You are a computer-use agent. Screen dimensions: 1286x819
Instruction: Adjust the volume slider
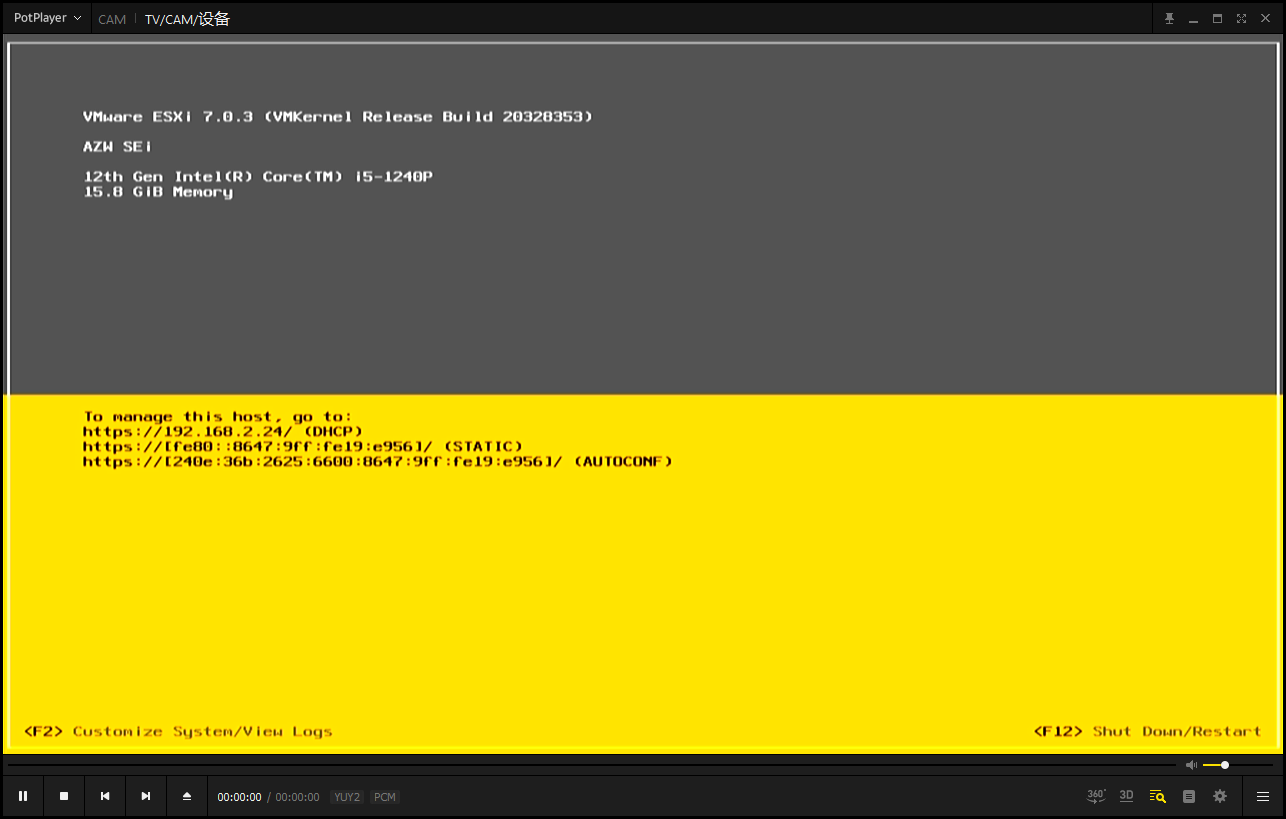1237,765
